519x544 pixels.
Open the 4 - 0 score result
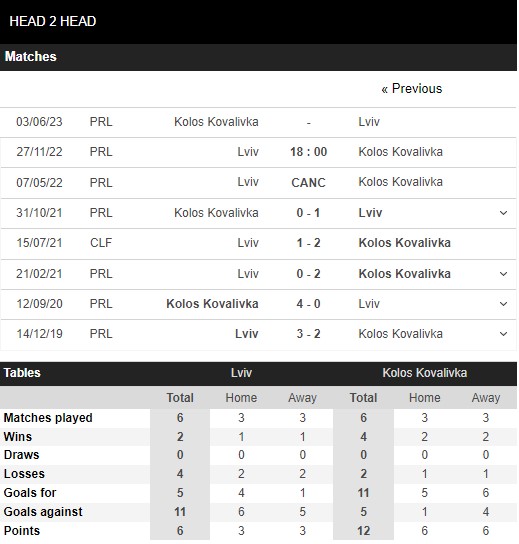click(x=308, y=304)
